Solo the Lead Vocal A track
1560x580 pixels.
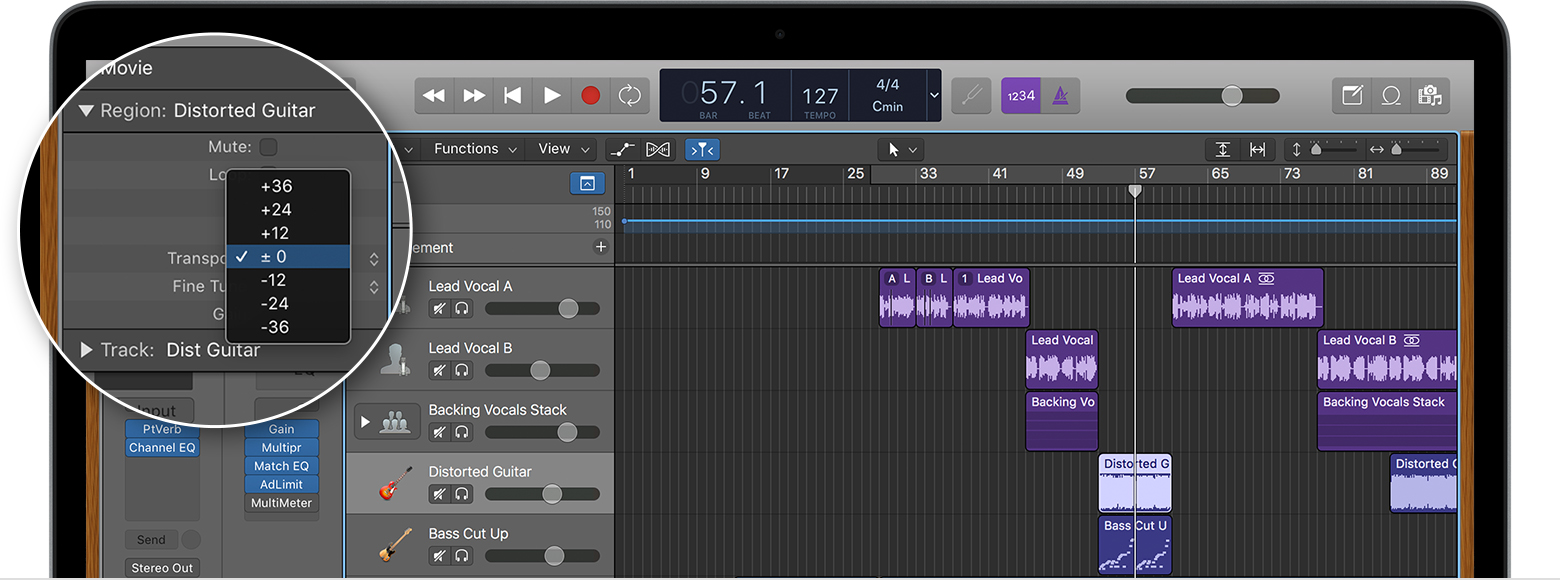(461, 309)
